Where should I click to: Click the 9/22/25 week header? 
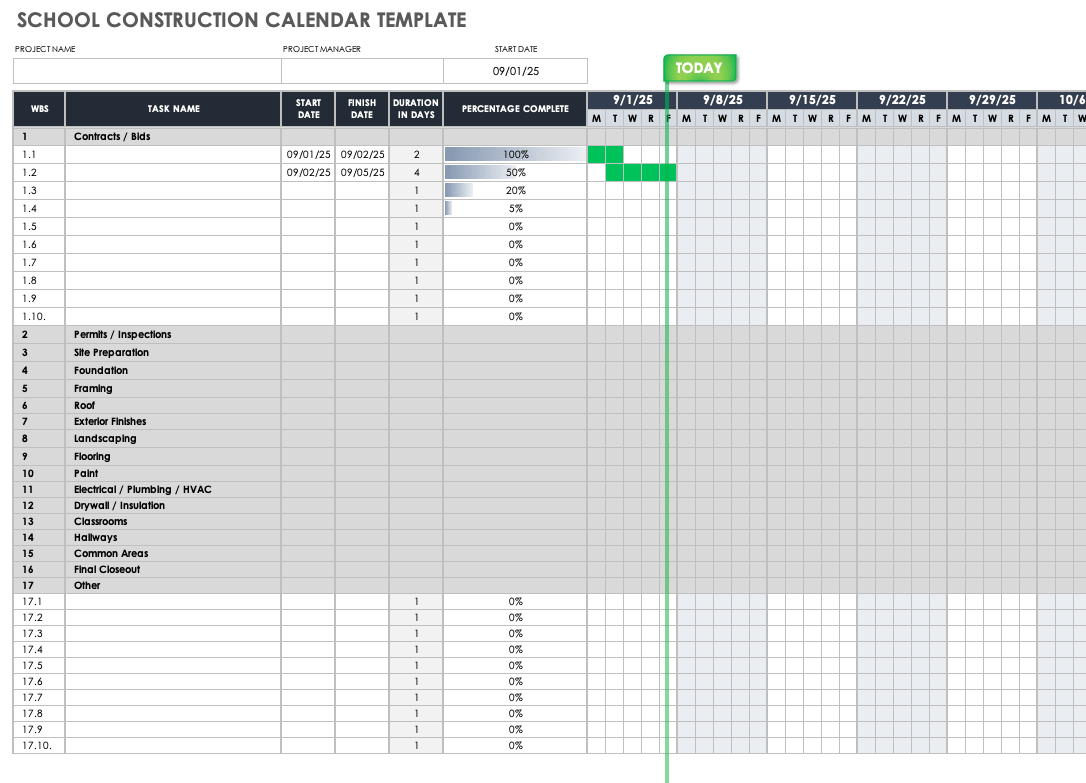(x=902, y=100)
